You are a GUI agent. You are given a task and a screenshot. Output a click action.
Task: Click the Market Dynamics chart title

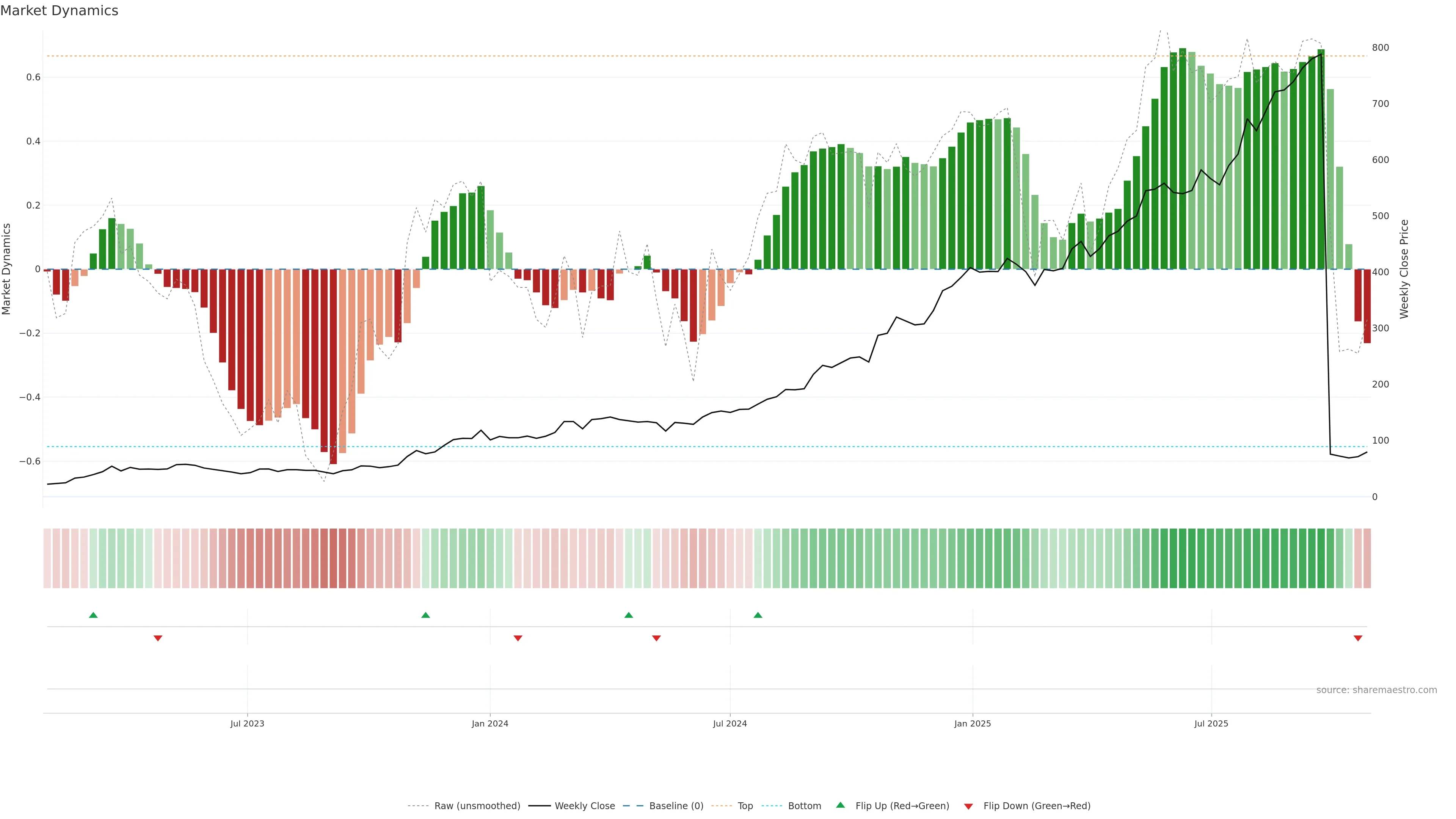pyautogui.click(x=60, y=11)
